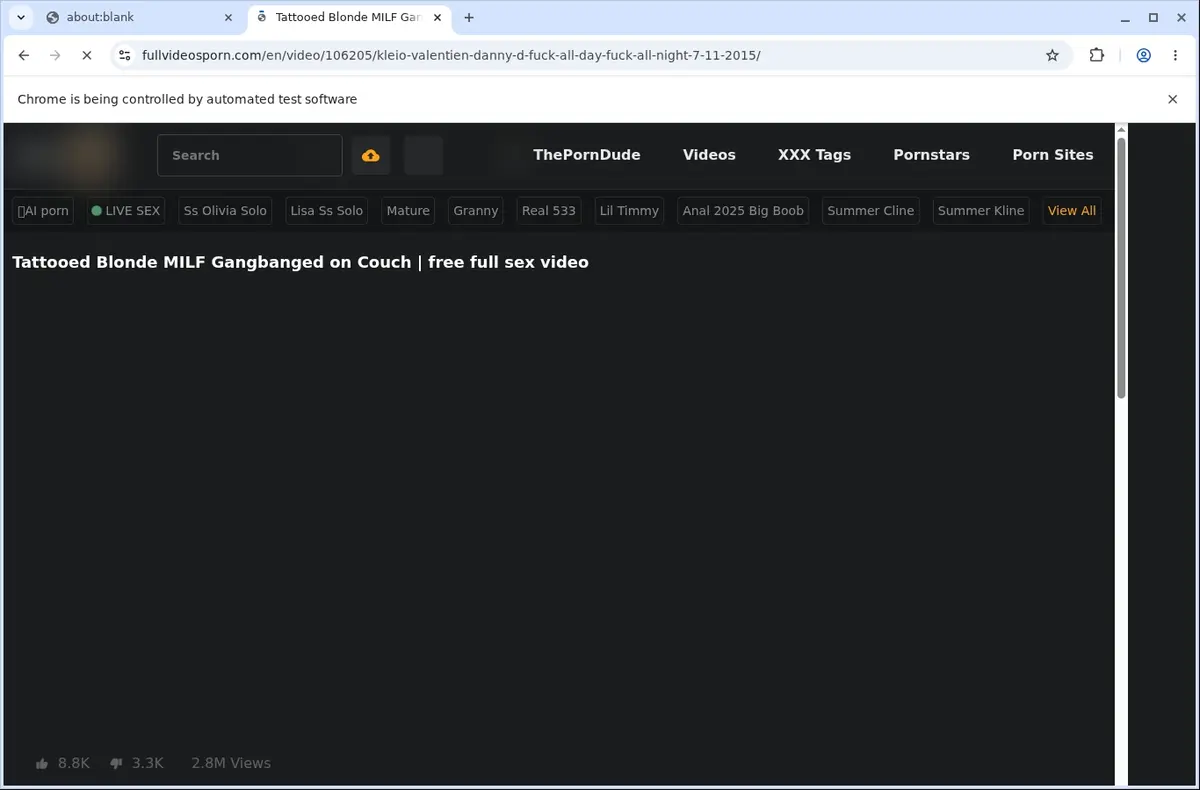1200x790 pixels.
Task: Select the Summer Kline tag
Action: point(981,211)
